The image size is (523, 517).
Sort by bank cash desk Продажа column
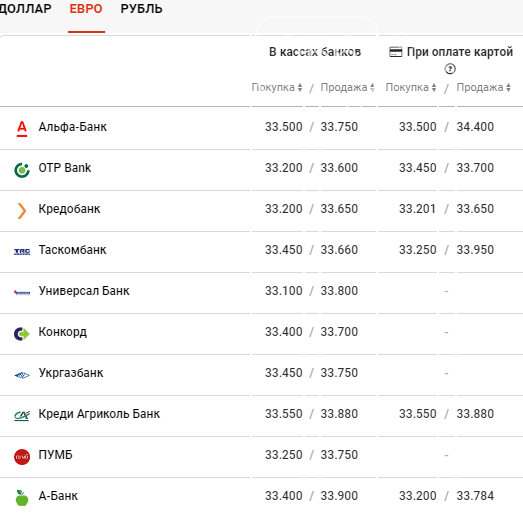[348, 87]
